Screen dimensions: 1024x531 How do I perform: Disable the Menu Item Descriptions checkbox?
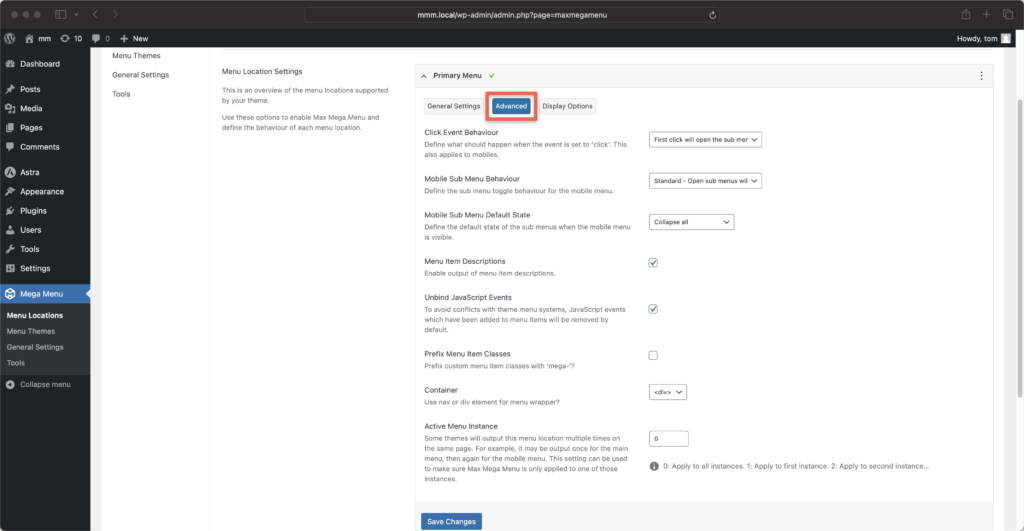(653, 263)
